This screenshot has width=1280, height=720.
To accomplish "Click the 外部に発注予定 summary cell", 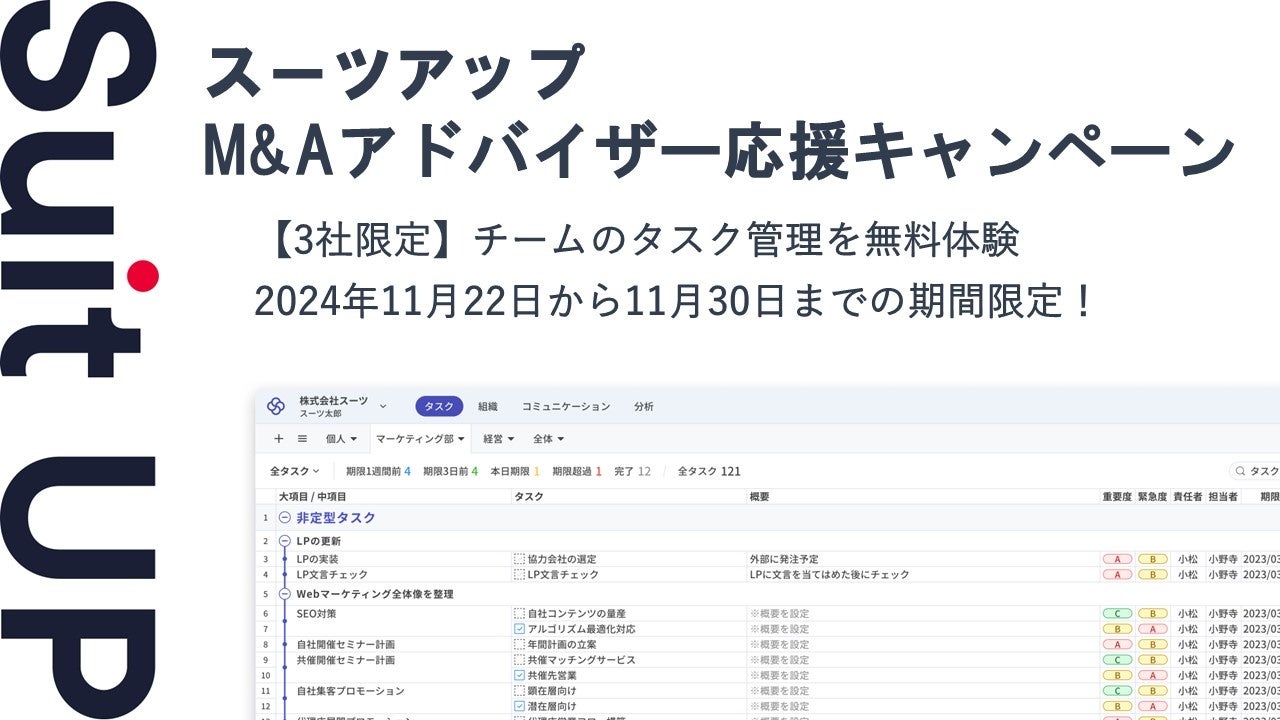I will (x=784, y=560).
